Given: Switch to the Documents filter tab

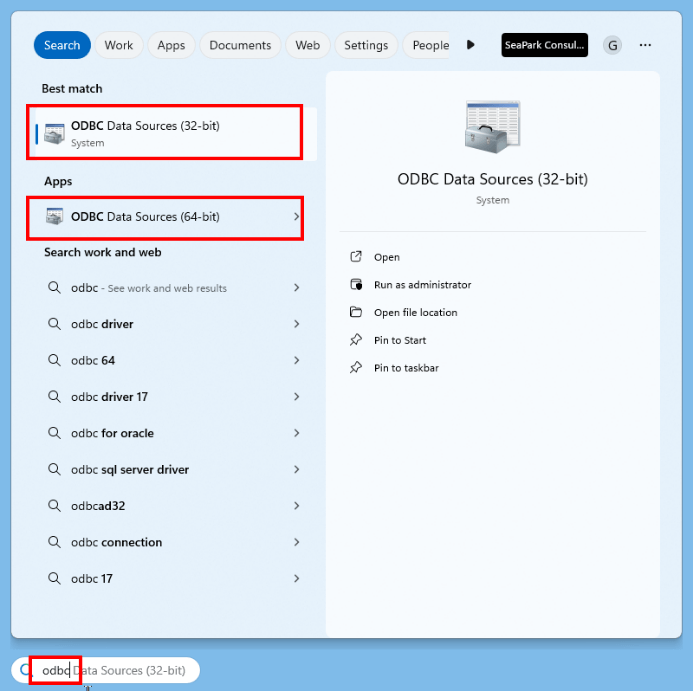Looking at the screenshot, I should (240, 45).
